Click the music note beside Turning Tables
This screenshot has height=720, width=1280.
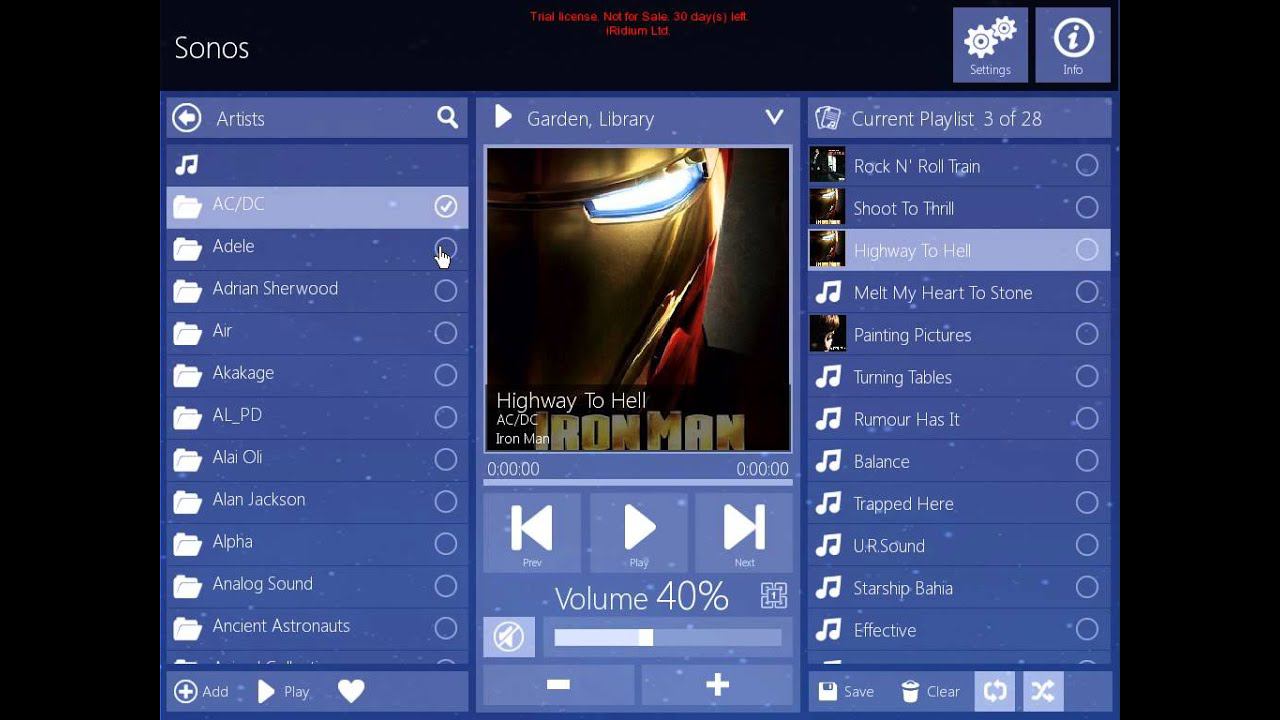click(828, 376)
